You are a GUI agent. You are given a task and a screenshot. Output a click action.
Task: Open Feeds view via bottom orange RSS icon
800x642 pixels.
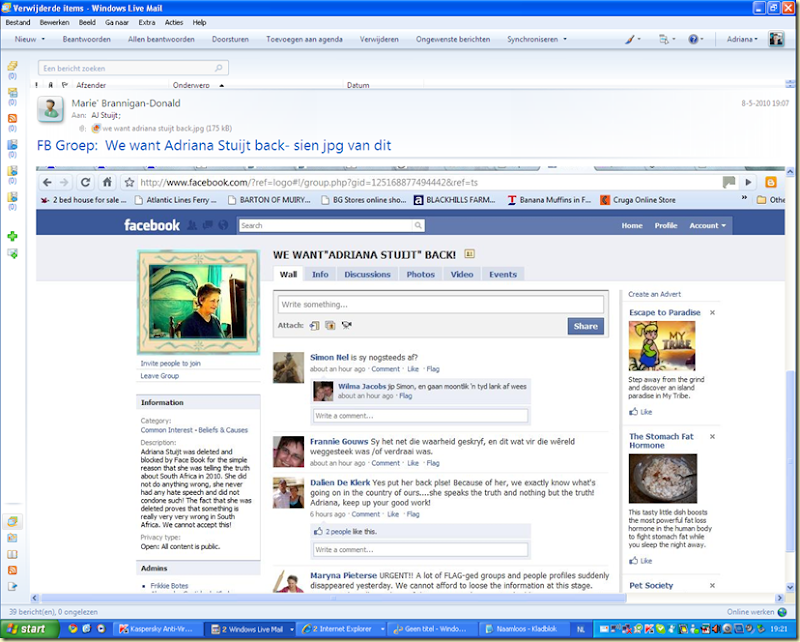(12, 570)
